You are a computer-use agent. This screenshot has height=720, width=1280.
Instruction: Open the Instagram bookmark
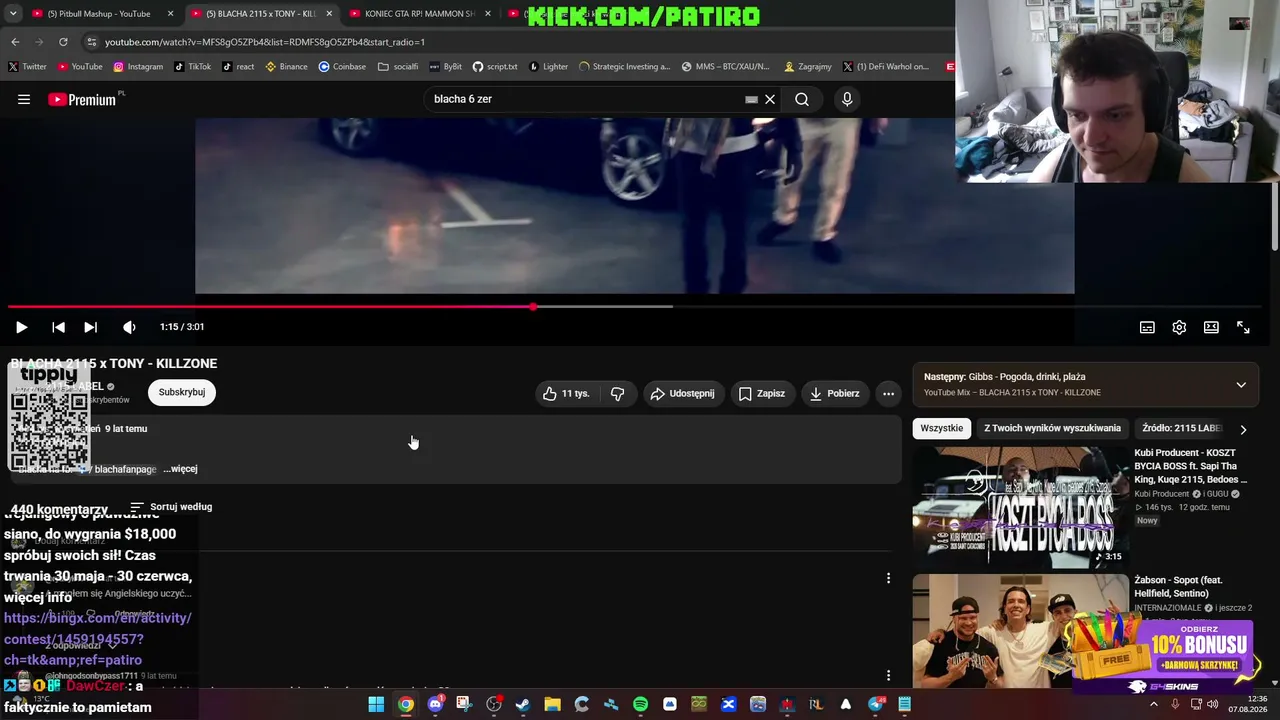coord(138,67)
